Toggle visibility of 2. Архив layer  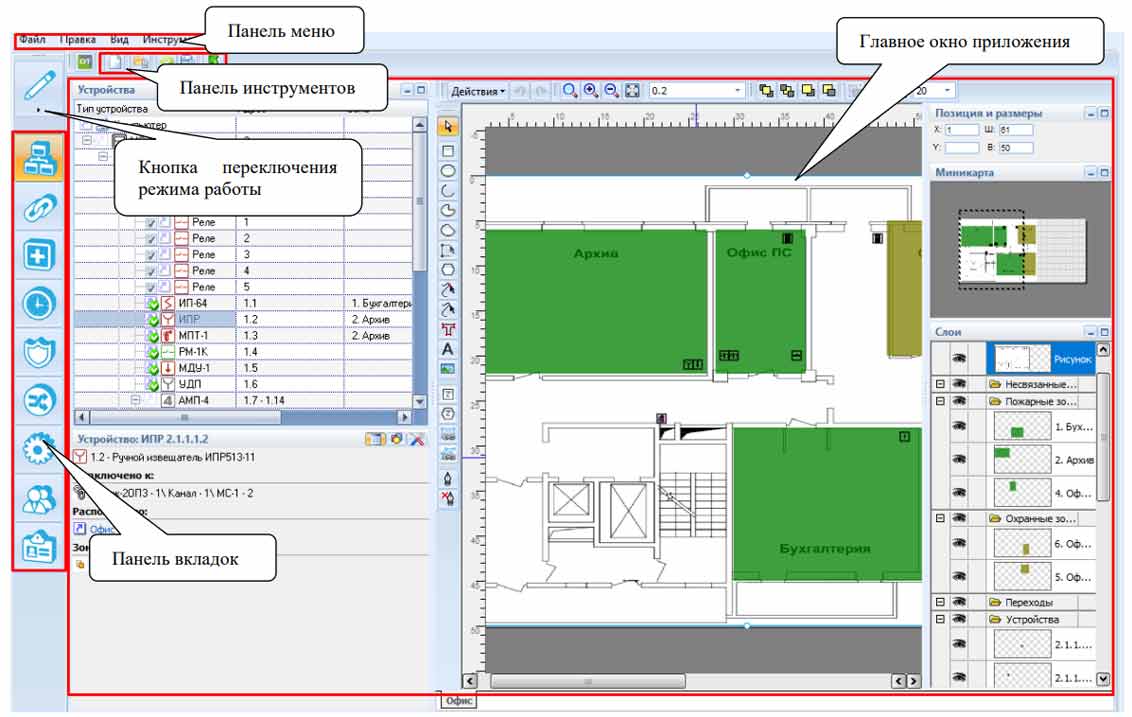tap(958, 460)
